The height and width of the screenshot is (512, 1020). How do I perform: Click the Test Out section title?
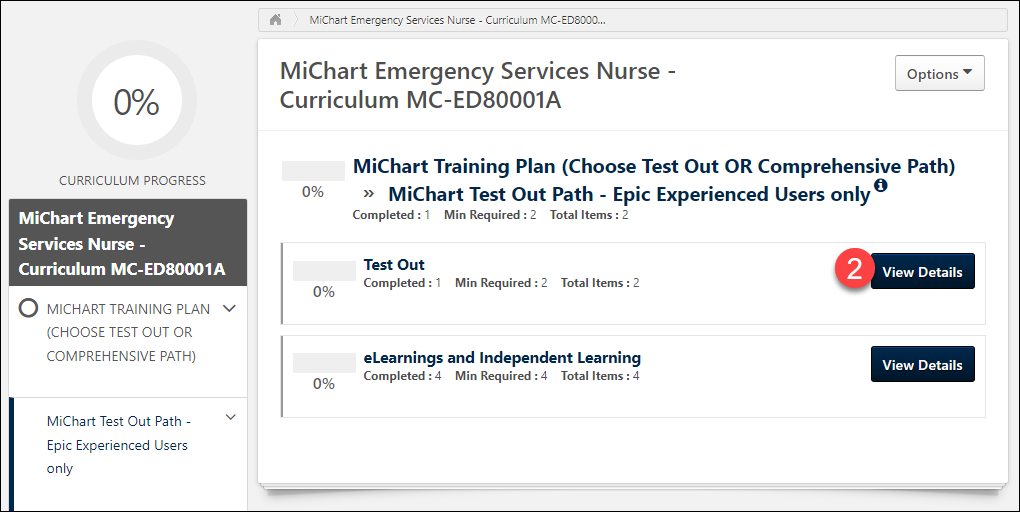(x=394, y=265)
